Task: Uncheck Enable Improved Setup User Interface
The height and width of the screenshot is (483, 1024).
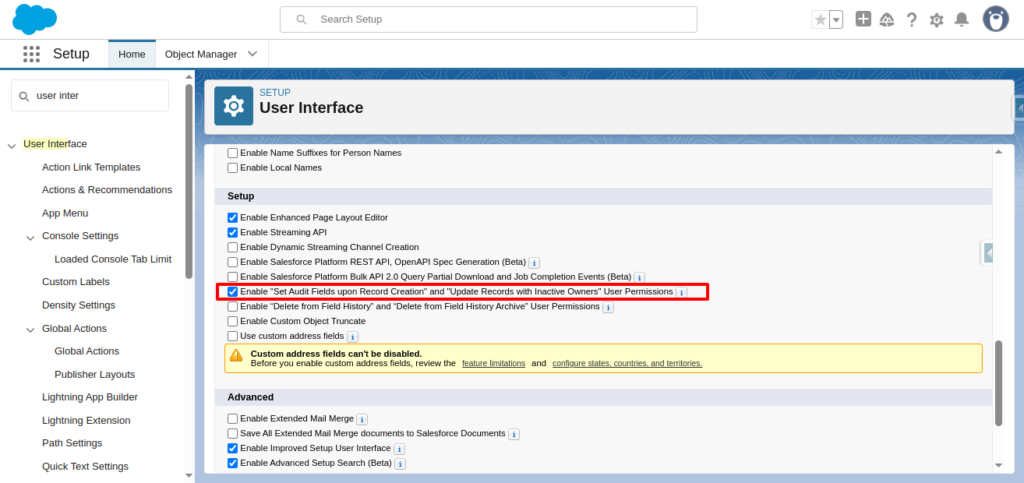Action: pyautogui.click(x=232, y=448)
